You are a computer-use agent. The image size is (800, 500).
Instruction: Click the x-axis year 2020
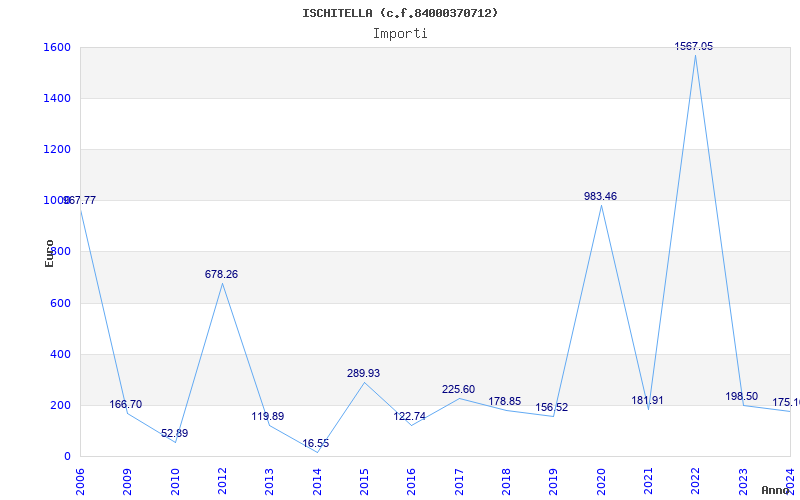point(601,482)
